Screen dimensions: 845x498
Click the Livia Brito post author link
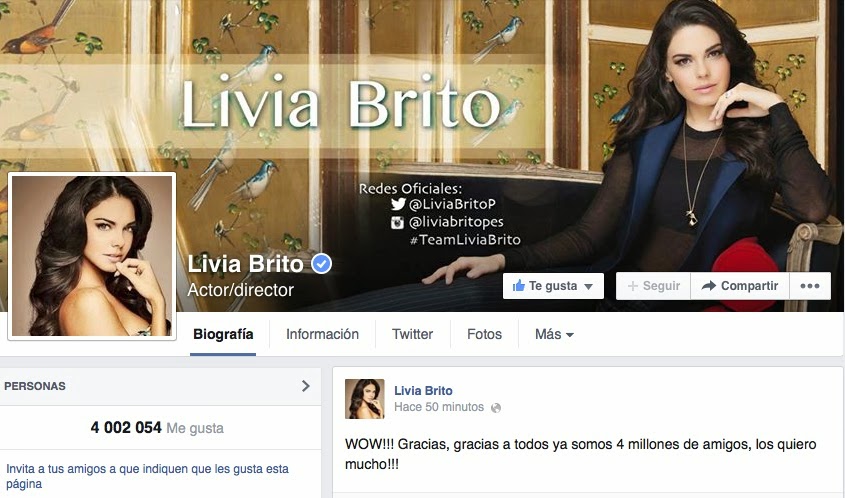423,391
